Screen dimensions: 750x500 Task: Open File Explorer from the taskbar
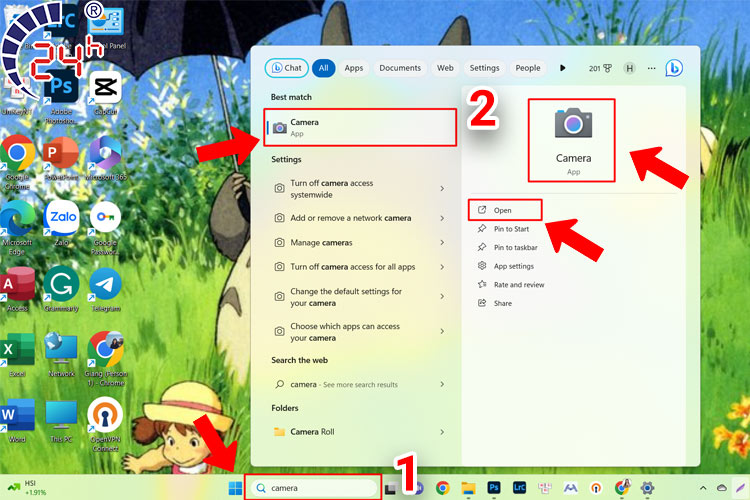pyautogui.click(x=468, y=488)
